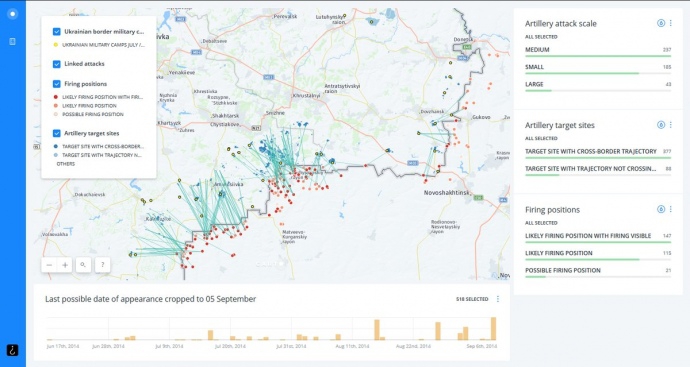Click the 518 SELECTED label
This screenshot has height=367, width=690.
(x=472, y=299)
